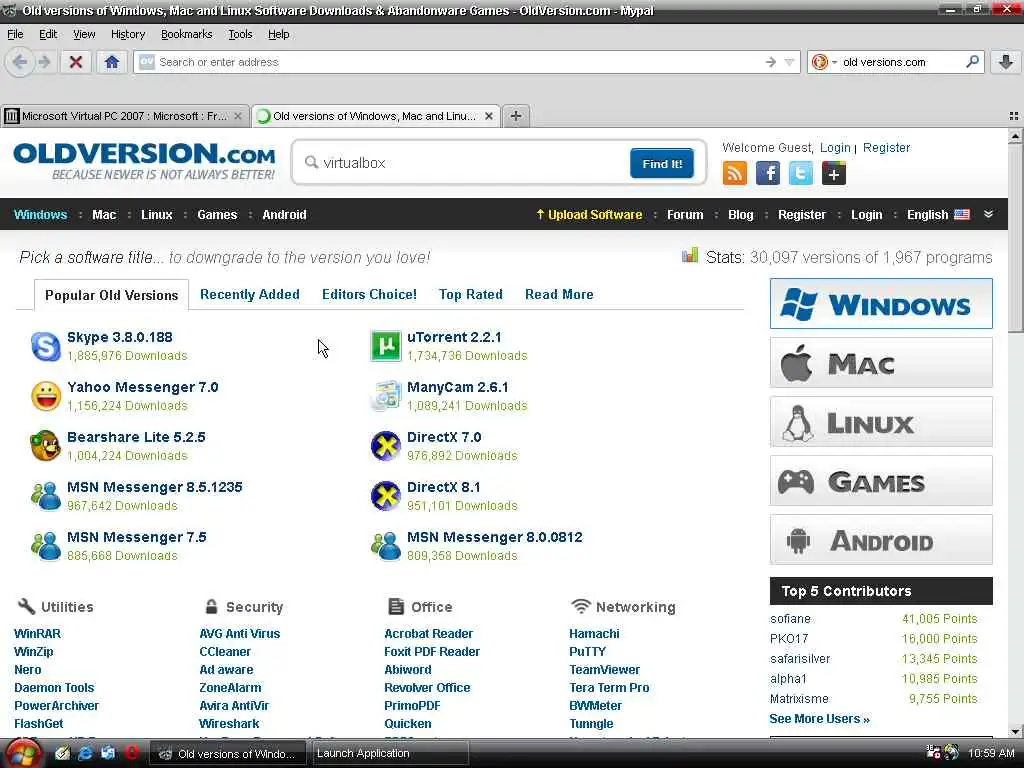
Task: Click the search magnifier in browser search box
Action: pyautogui.click(x=972, y=62)
